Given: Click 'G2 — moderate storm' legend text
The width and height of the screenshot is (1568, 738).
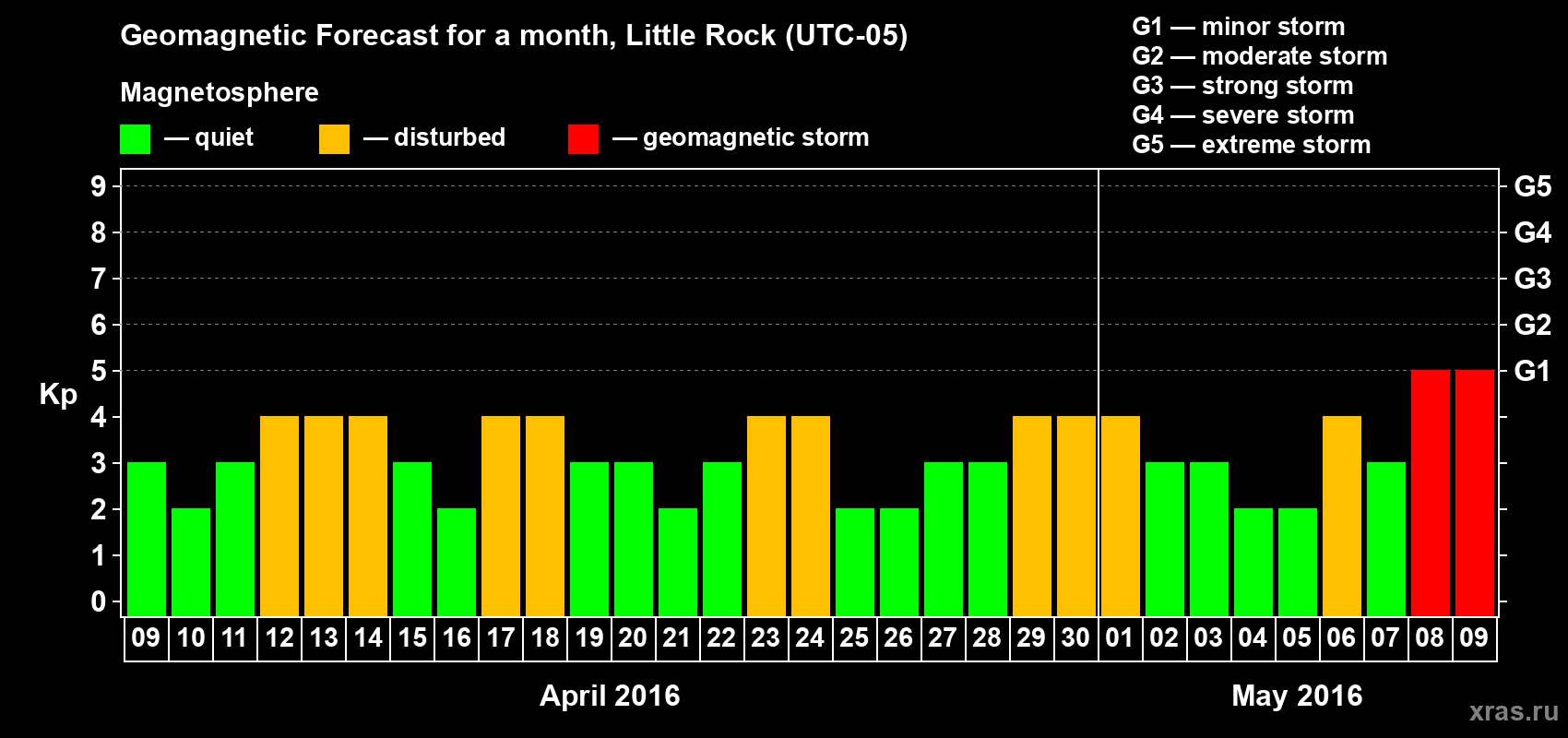Looking at the screenshot, I should pyautogui.click(x=1259, y=56).
